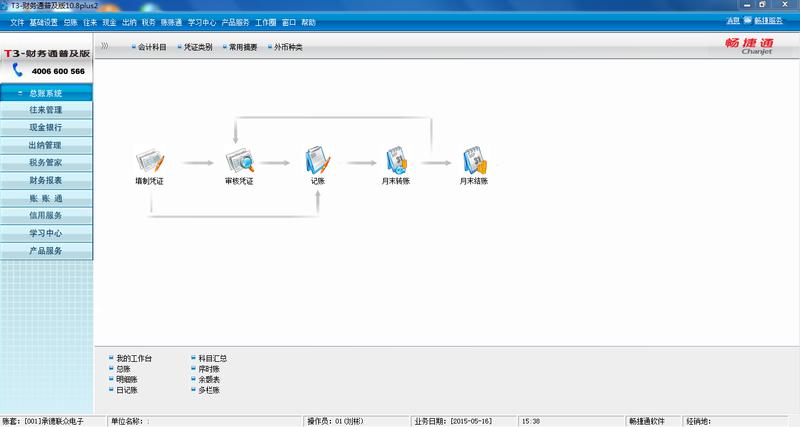The image size is (800, 427).
Task: Select 账 账 通 in the sidebar
Action: (x=46, y=198)
